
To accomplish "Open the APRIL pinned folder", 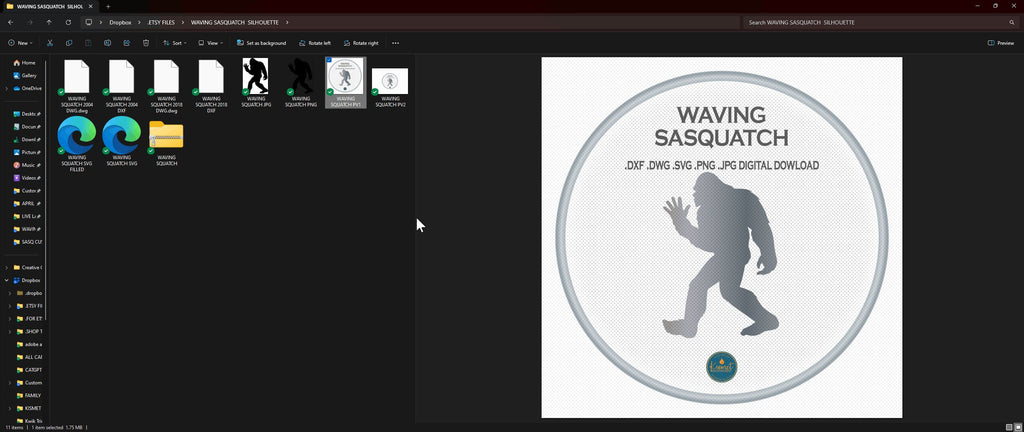I will (x=26, y=204).
